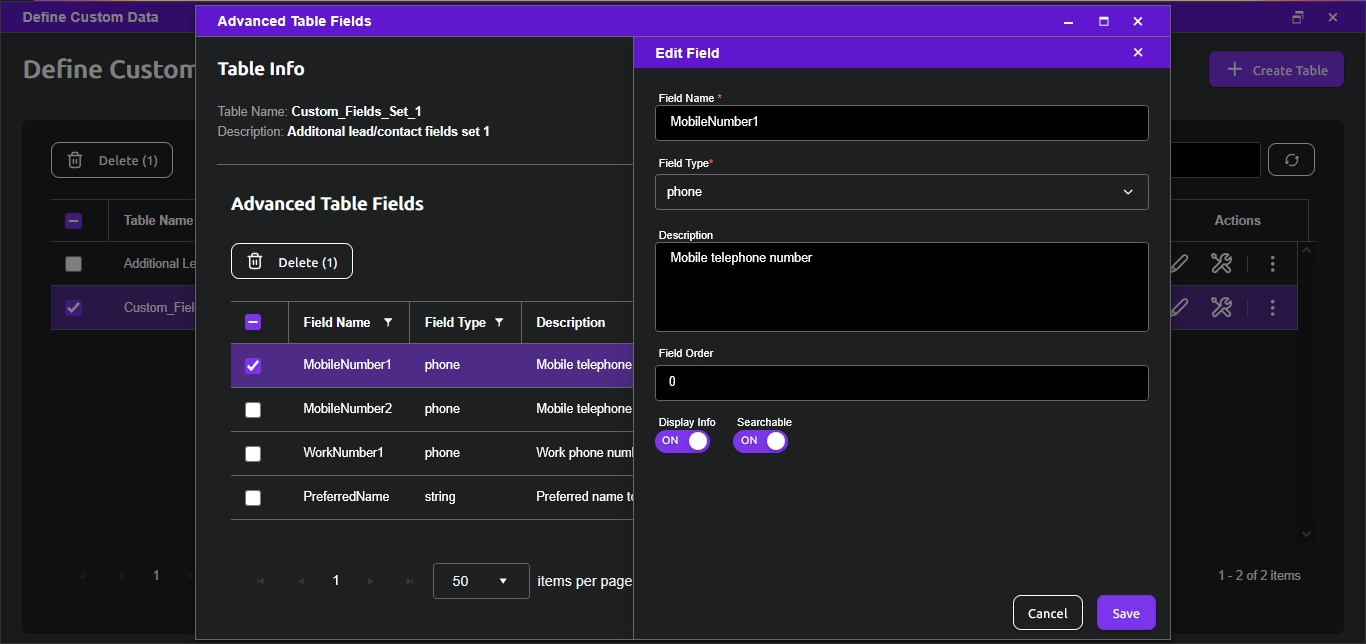Go to first page in Advanced Table Fields pager
The height and width of the screenshot is (644, 1366).
[261, 581]
